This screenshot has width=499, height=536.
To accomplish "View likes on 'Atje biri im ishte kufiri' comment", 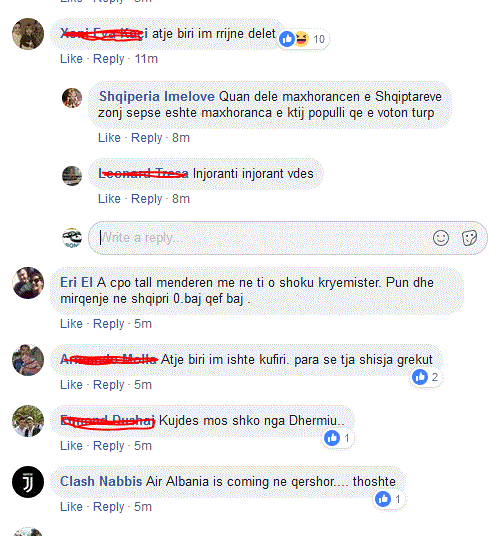I will tap(425, 377).
